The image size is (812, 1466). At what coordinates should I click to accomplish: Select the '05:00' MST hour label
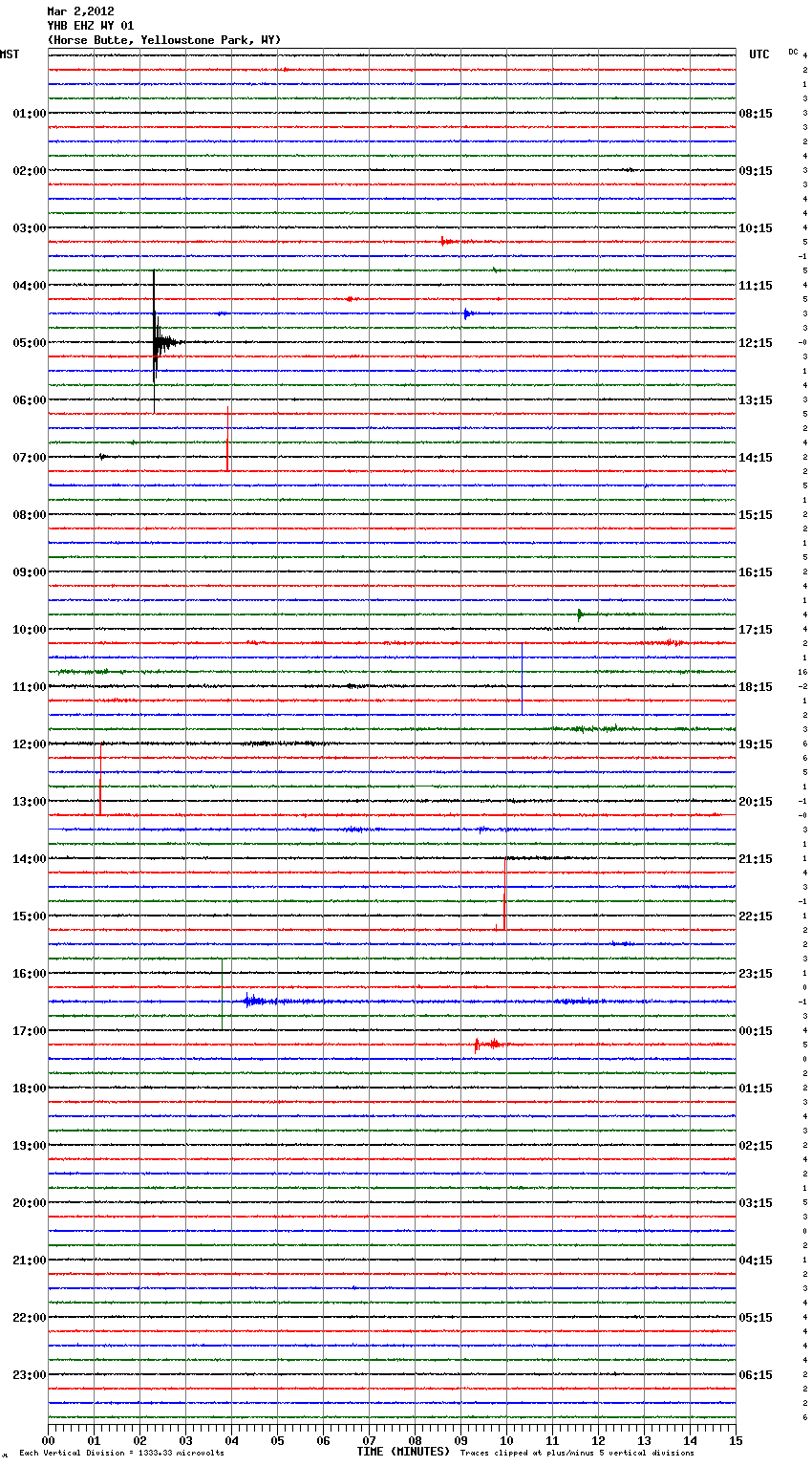point(29,343)
